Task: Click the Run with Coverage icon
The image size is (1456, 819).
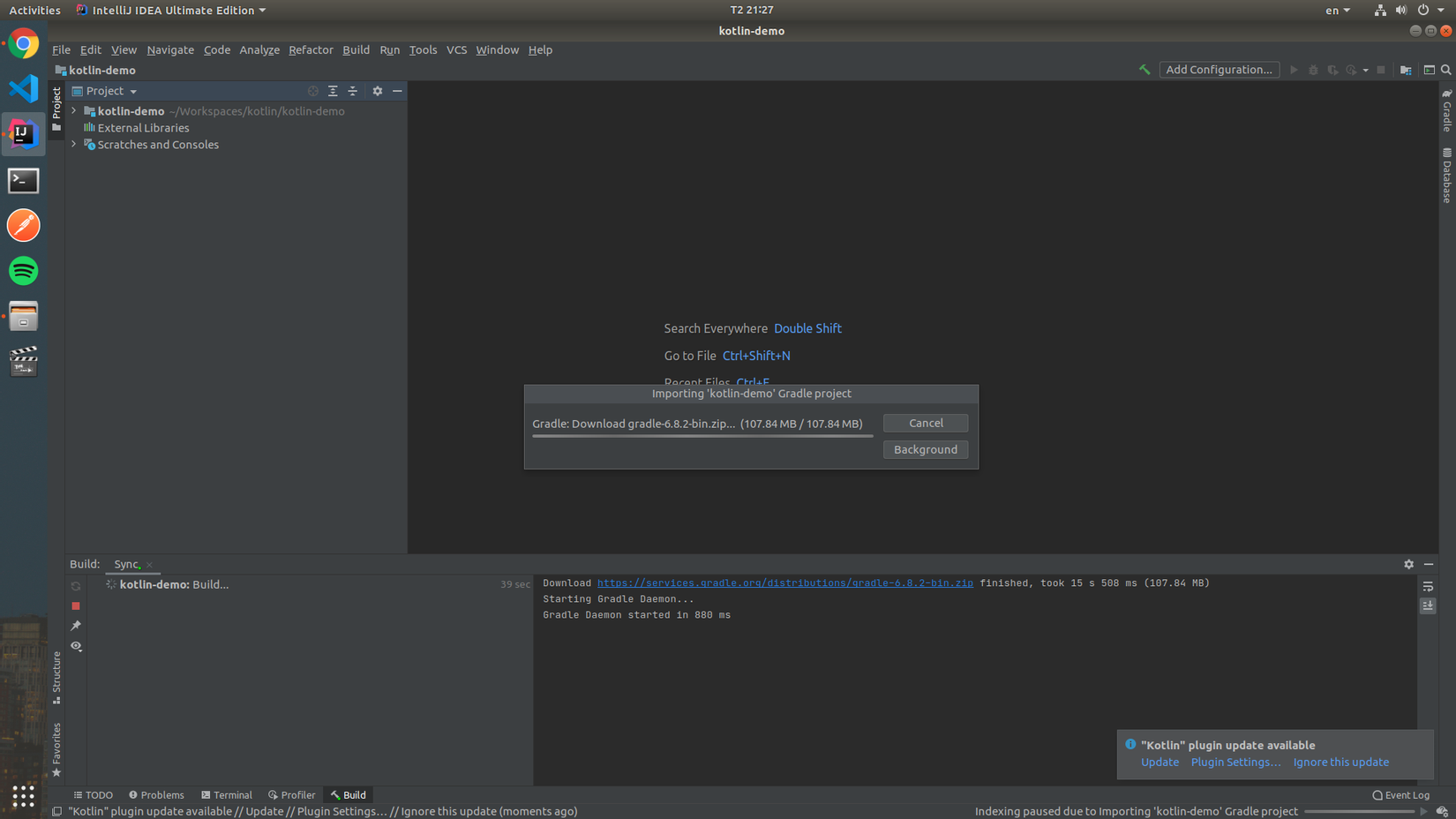Action: (1332, 70)
